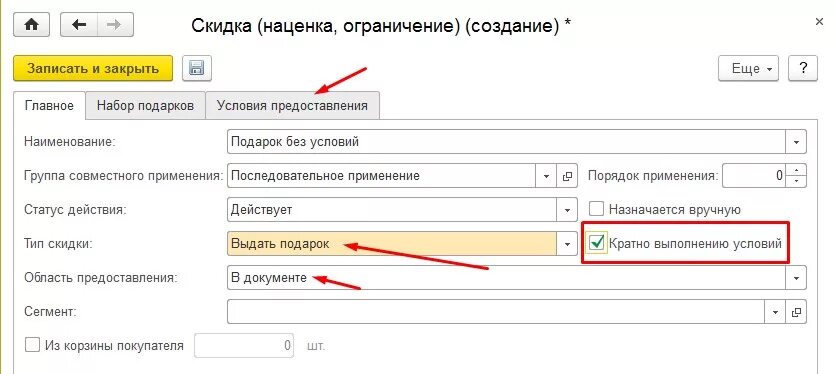
Task: Close the form with the X
Action: tap(820, 21)
